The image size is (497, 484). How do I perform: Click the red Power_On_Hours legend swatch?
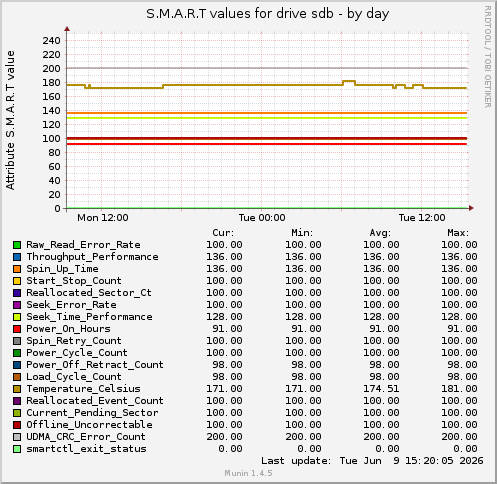point(17,329)
